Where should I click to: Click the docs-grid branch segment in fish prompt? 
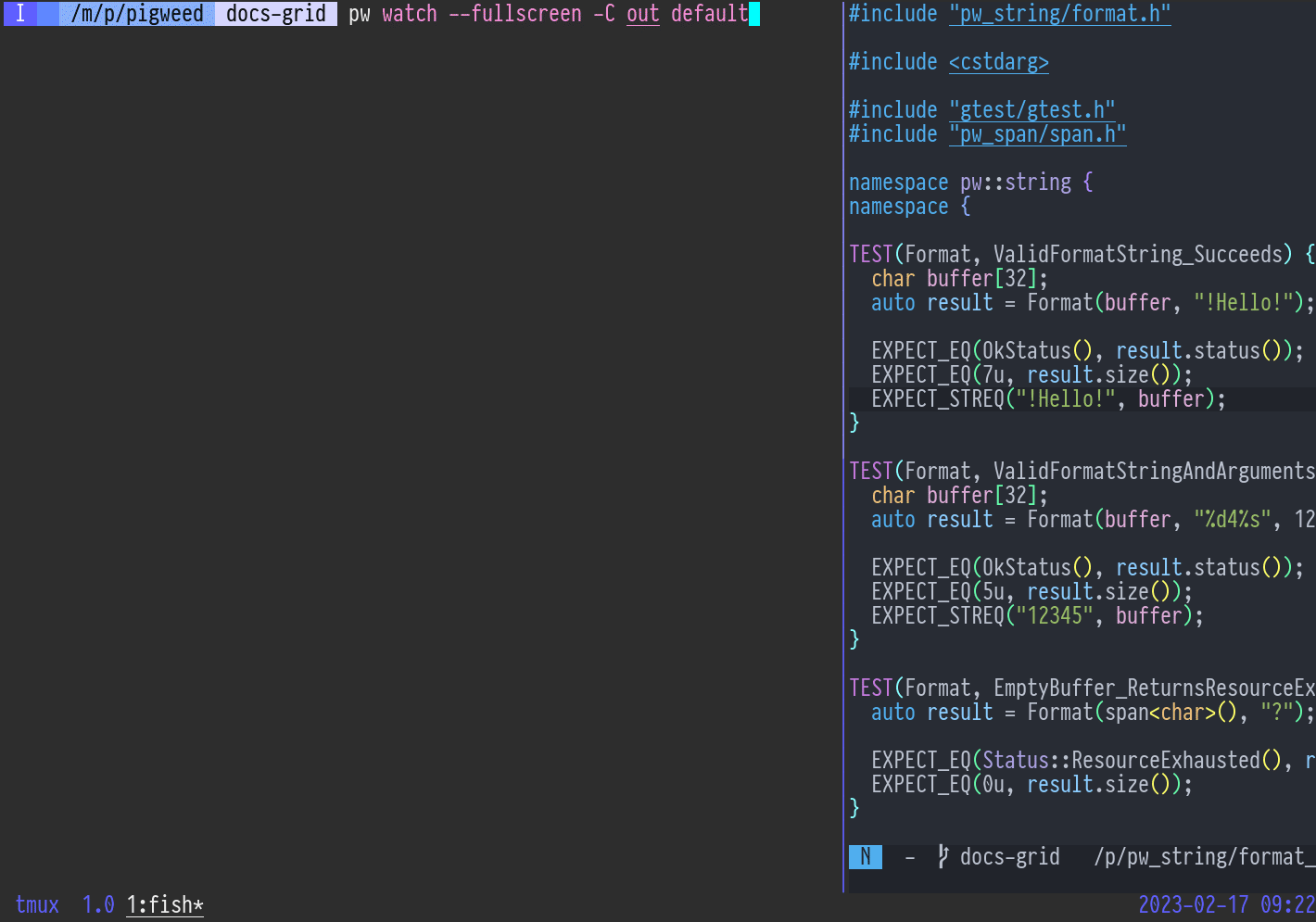275,14
